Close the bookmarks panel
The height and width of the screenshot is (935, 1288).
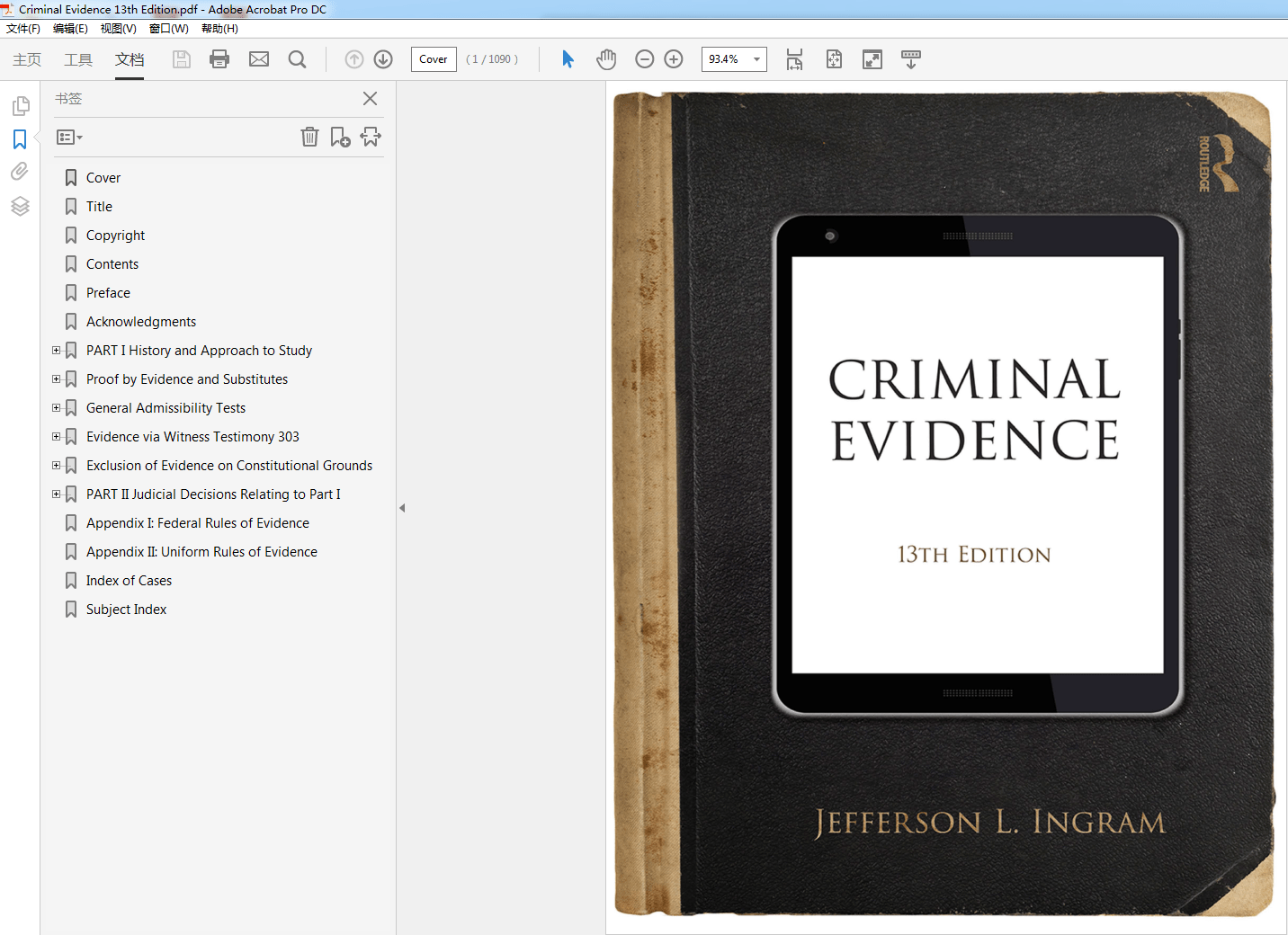pyautogui.click(x=370, y=98)
